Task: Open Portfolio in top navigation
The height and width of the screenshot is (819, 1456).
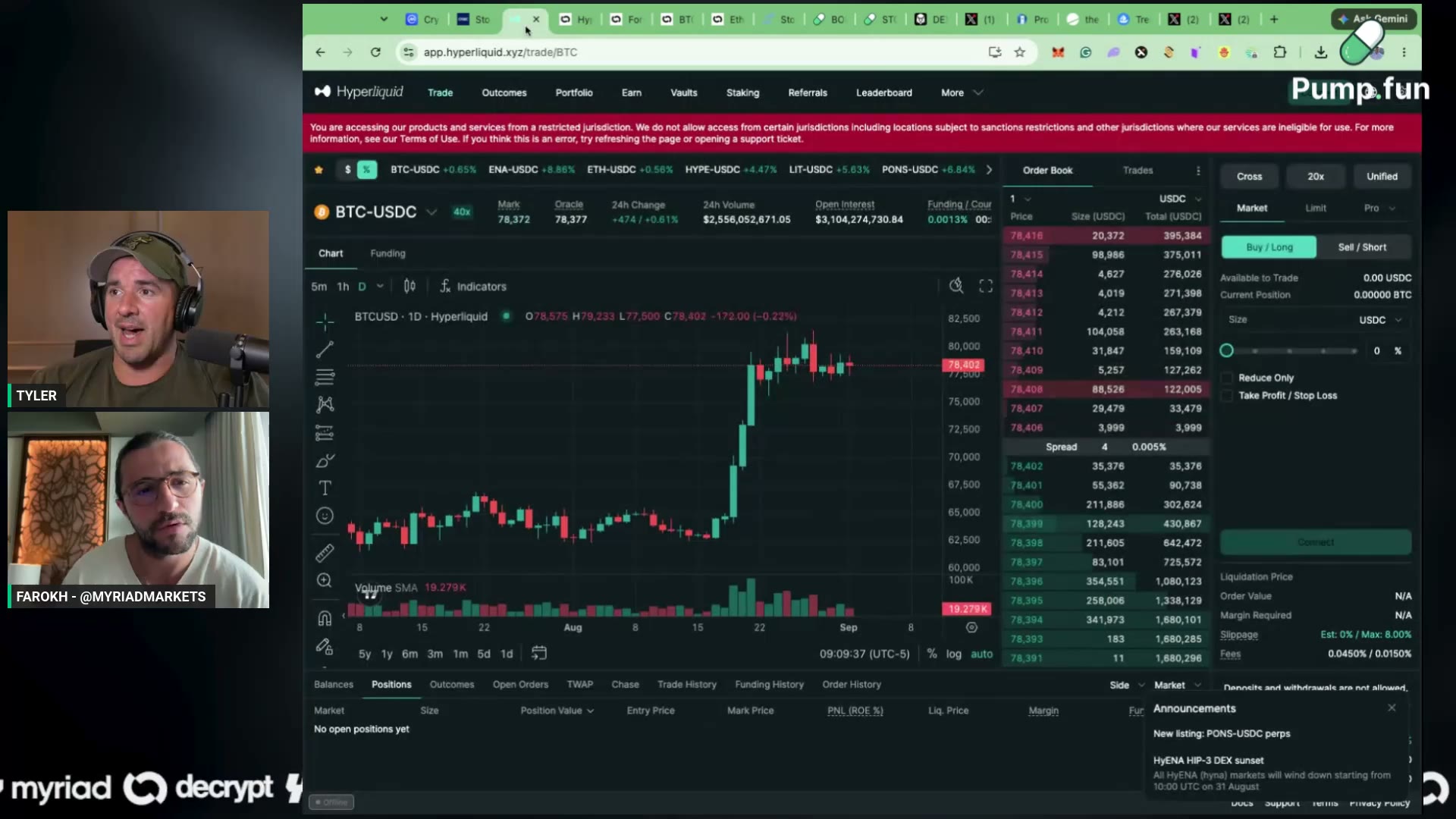Action: coord(574,93)
